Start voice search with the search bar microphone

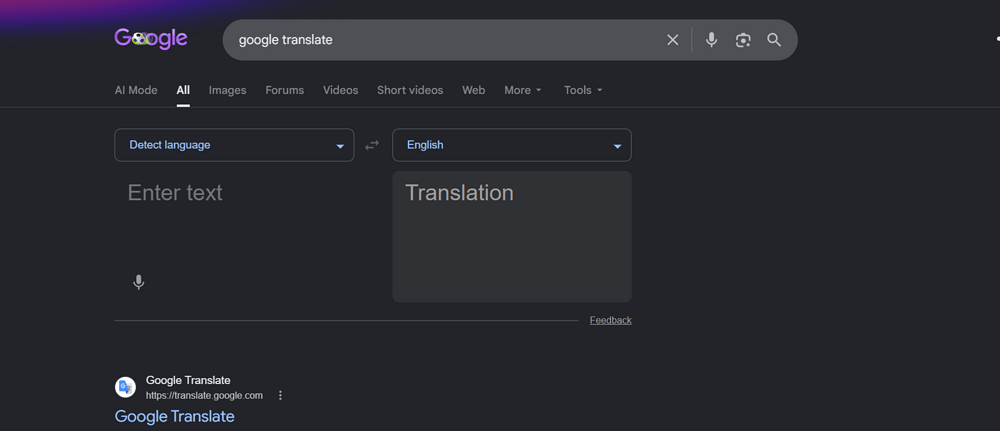(x=712, y=40)
